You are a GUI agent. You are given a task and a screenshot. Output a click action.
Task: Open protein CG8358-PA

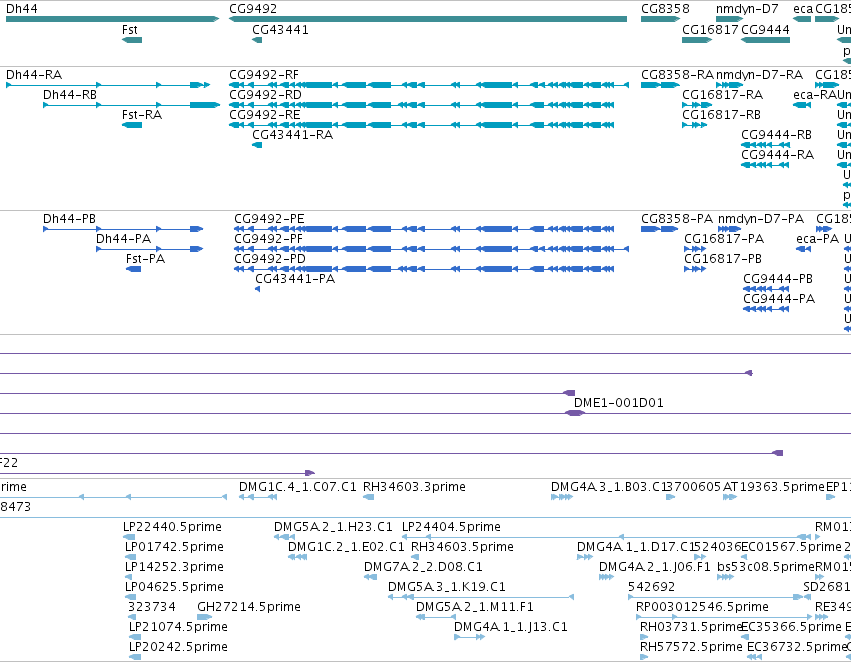(x=659, y=229)
